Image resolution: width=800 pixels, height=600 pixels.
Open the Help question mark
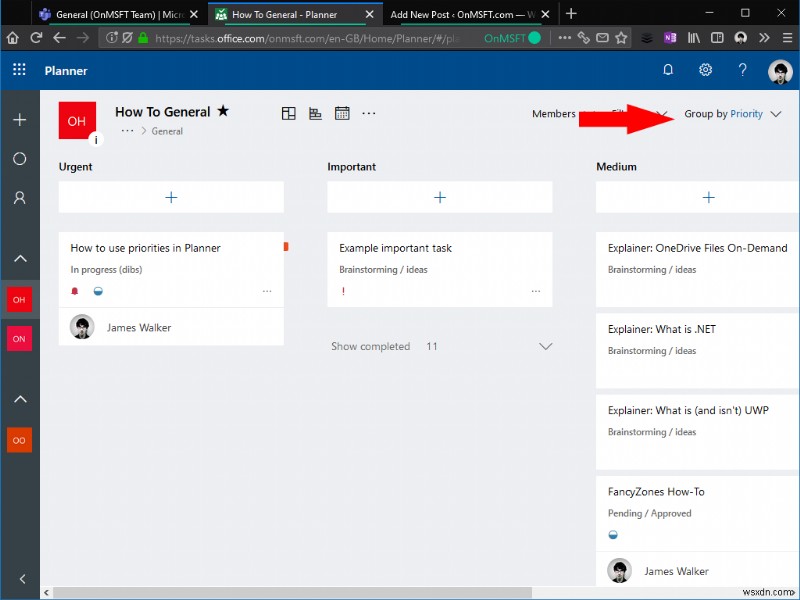coord(742,71)
